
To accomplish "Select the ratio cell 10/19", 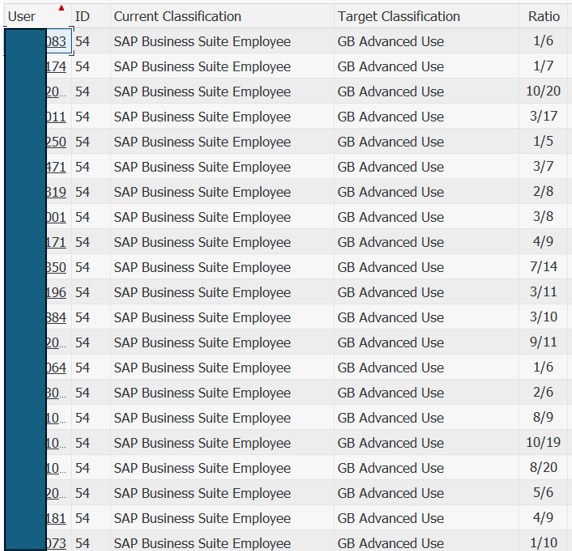I will point(543,443).
